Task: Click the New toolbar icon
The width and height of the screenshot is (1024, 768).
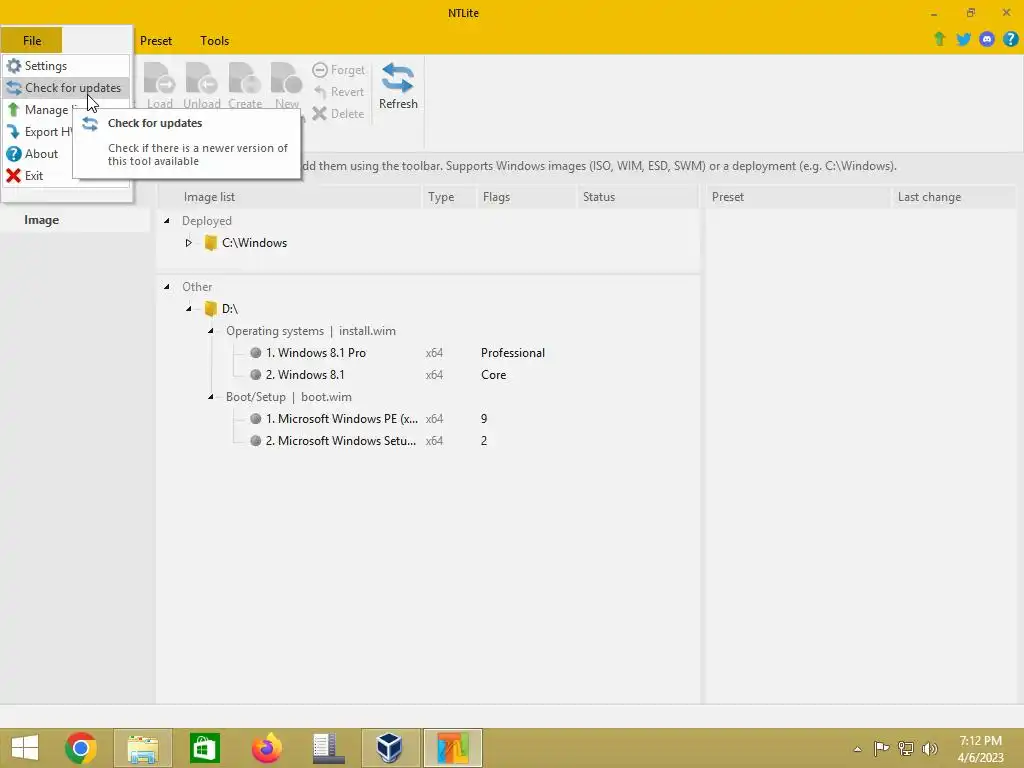Action: (287, 86)
